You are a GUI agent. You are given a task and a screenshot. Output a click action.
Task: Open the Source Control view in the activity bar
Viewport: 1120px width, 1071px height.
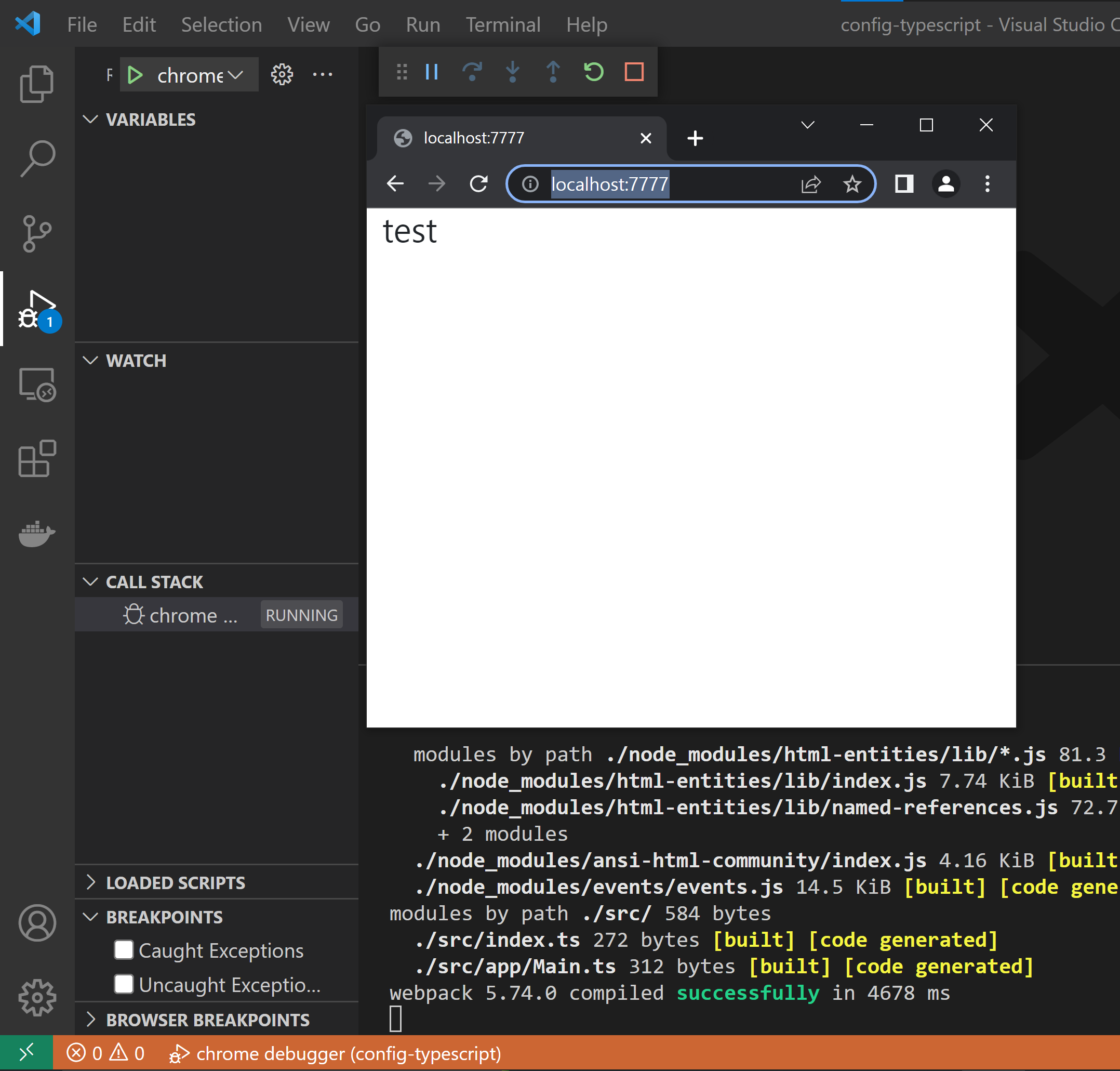(37, 233)
